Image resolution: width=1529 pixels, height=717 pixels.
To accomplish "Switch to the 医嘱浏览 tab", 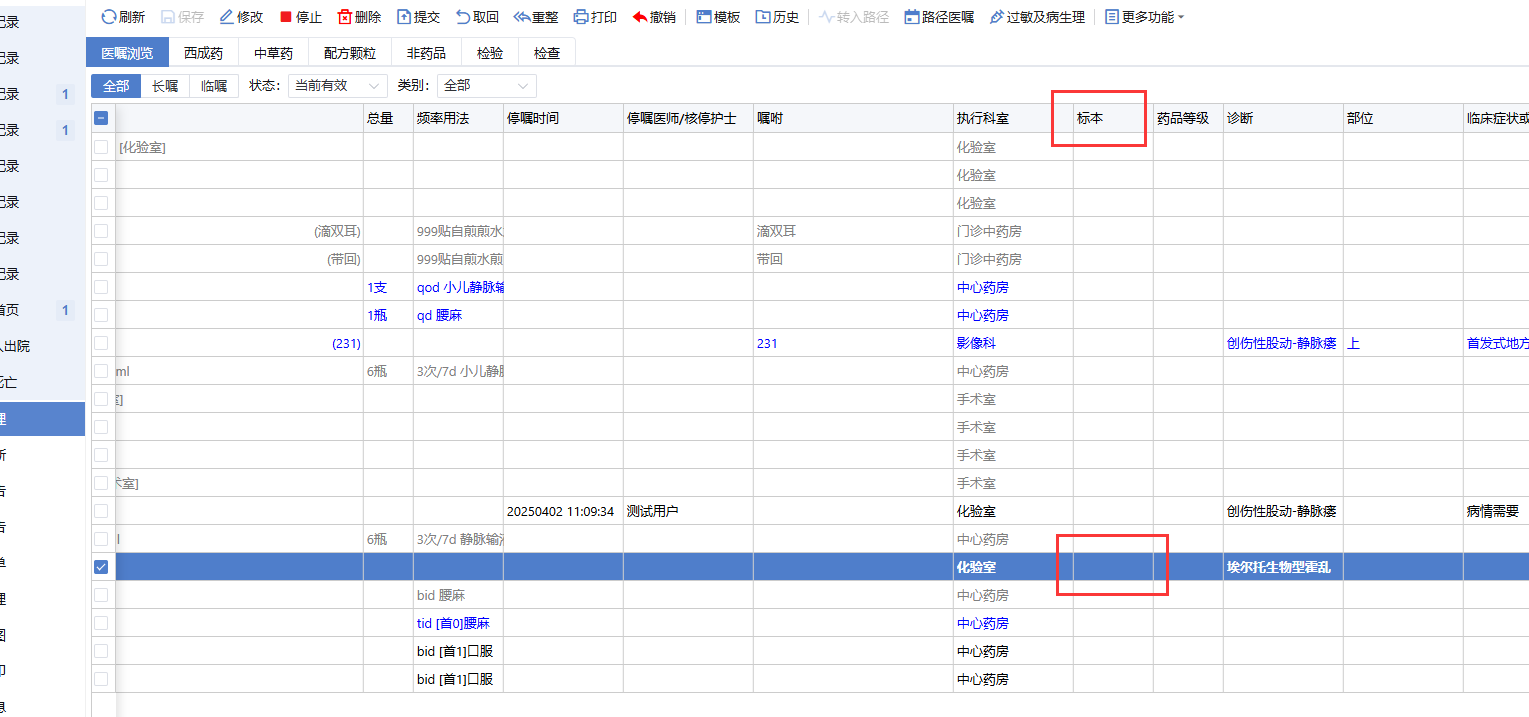I will 127,53.
